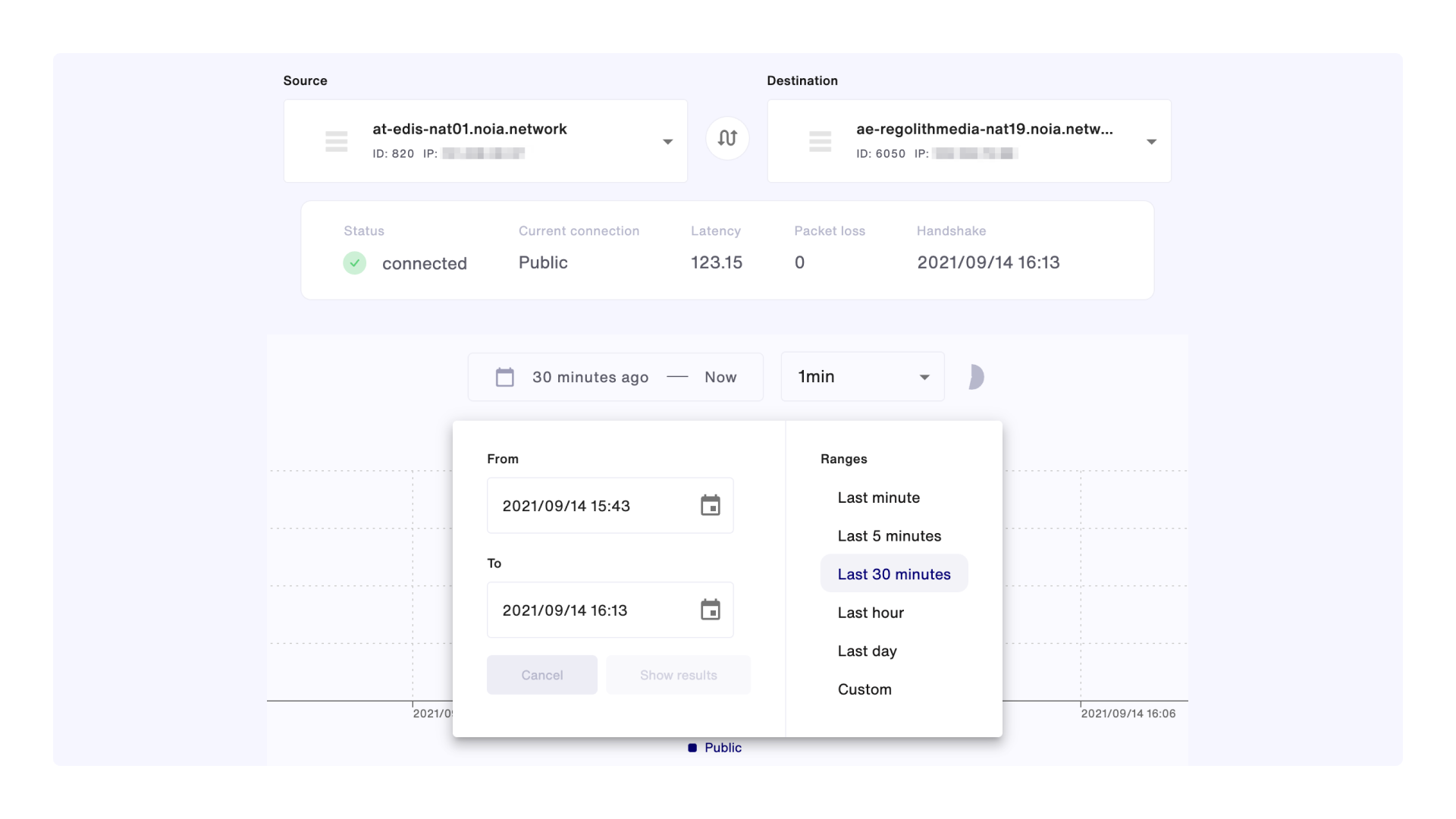Select the Last minute range
Screen dimensions: 1456x819
(x=878, y=497)
